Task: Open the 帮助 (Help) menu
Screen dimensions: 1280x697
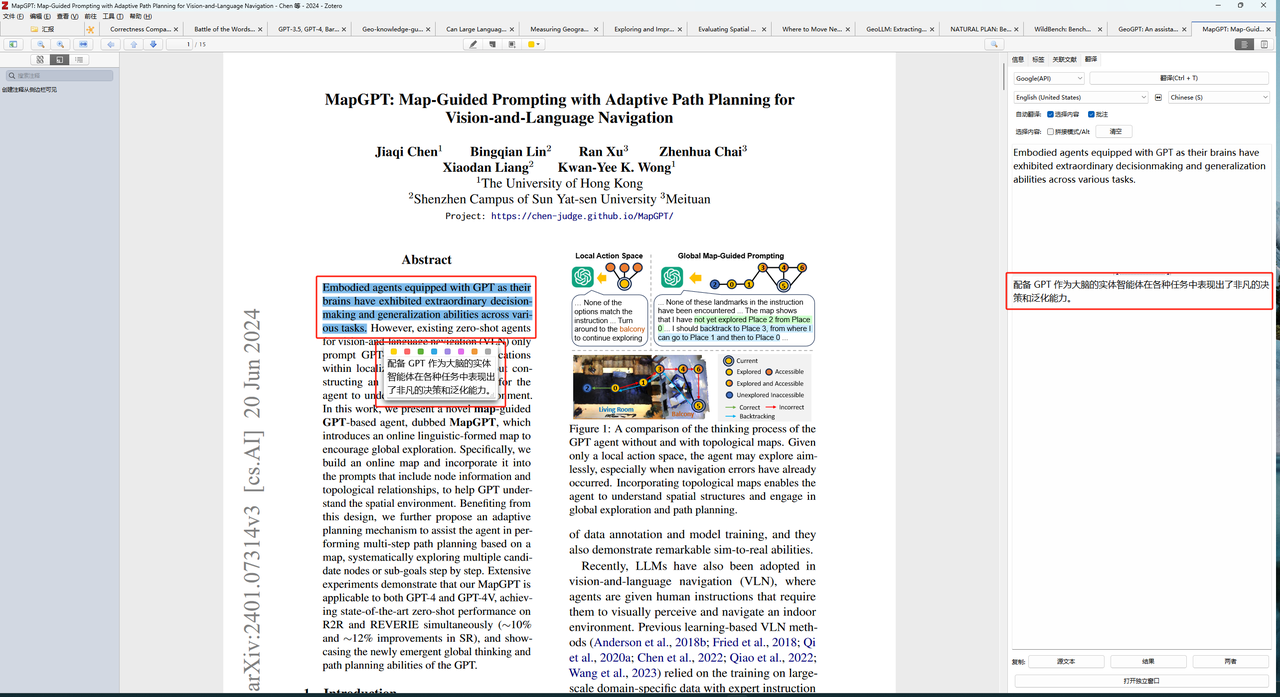Action: pyautogui.click(x=142, y=16)
